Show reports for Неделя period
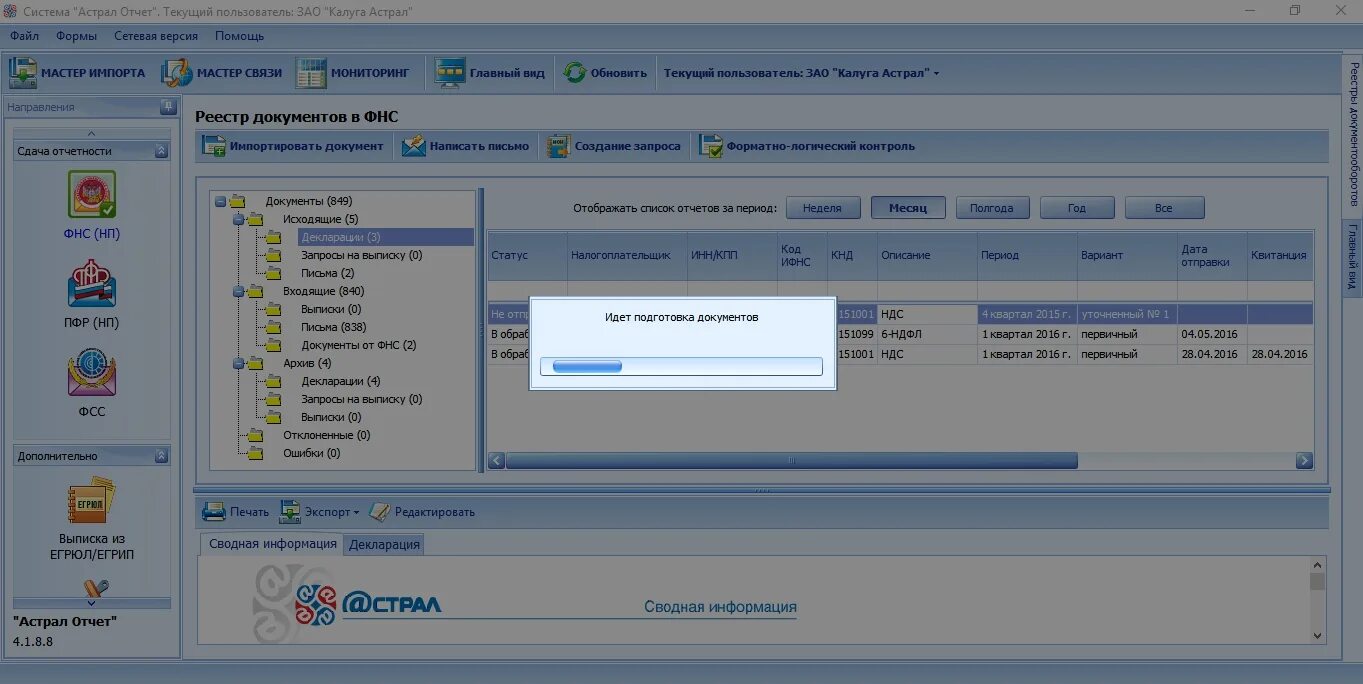1363x684 pixels. 822,208
